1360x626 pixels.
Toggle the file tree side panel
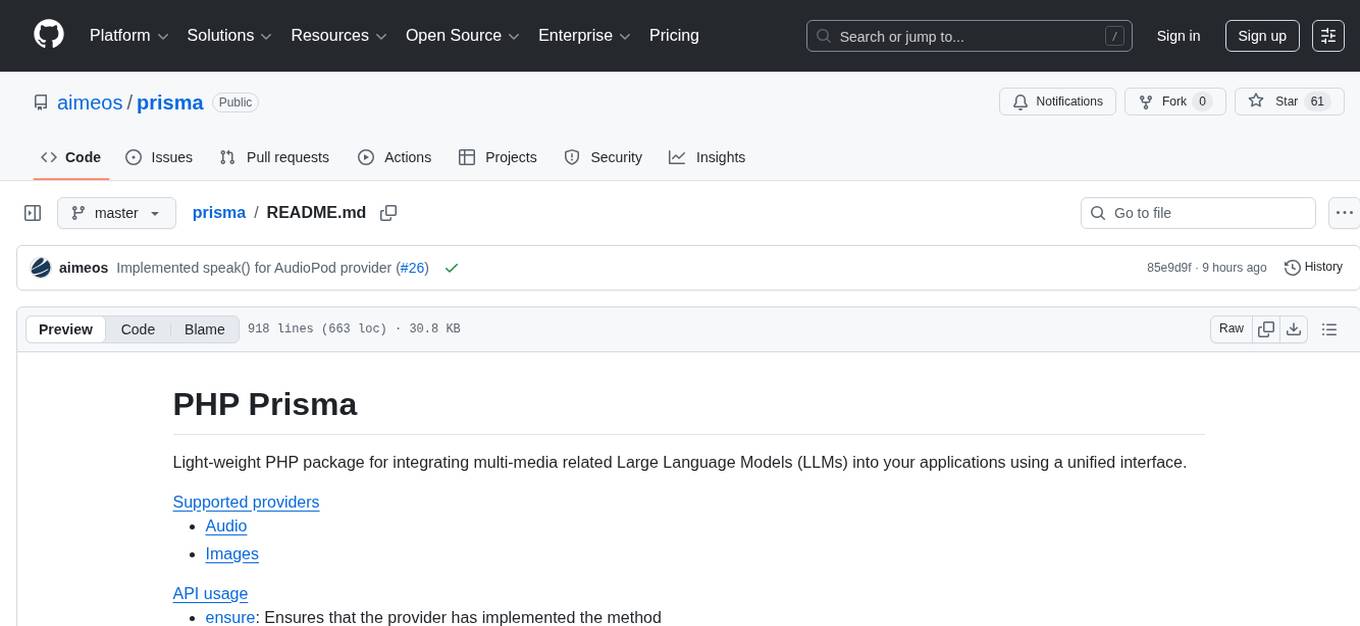click(33, 213)
